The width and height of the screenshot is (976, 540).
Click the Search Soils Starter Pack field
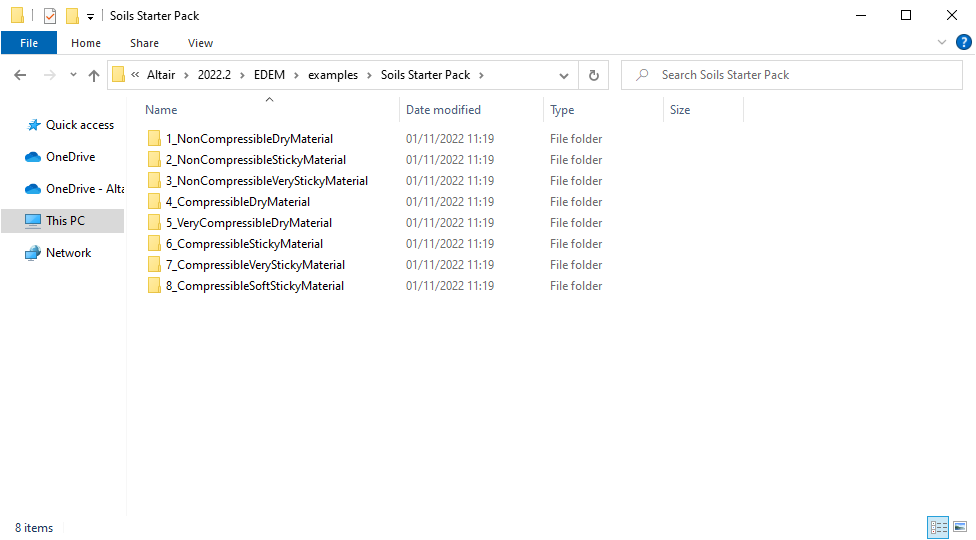792,75
